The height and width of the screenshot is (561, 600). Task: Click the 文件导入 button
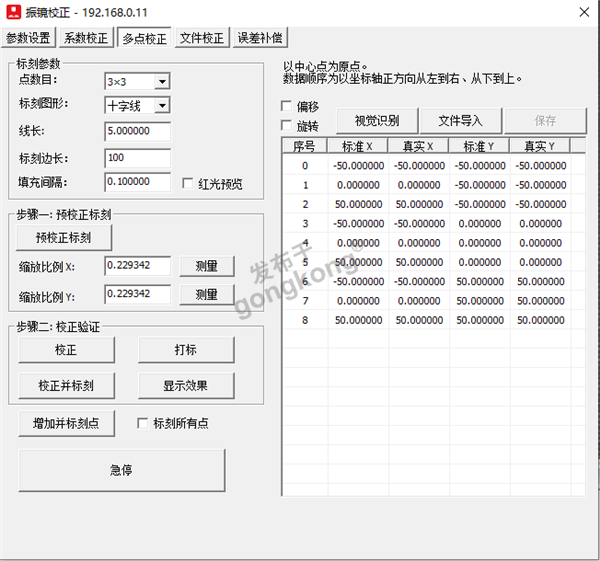(460, 121)
